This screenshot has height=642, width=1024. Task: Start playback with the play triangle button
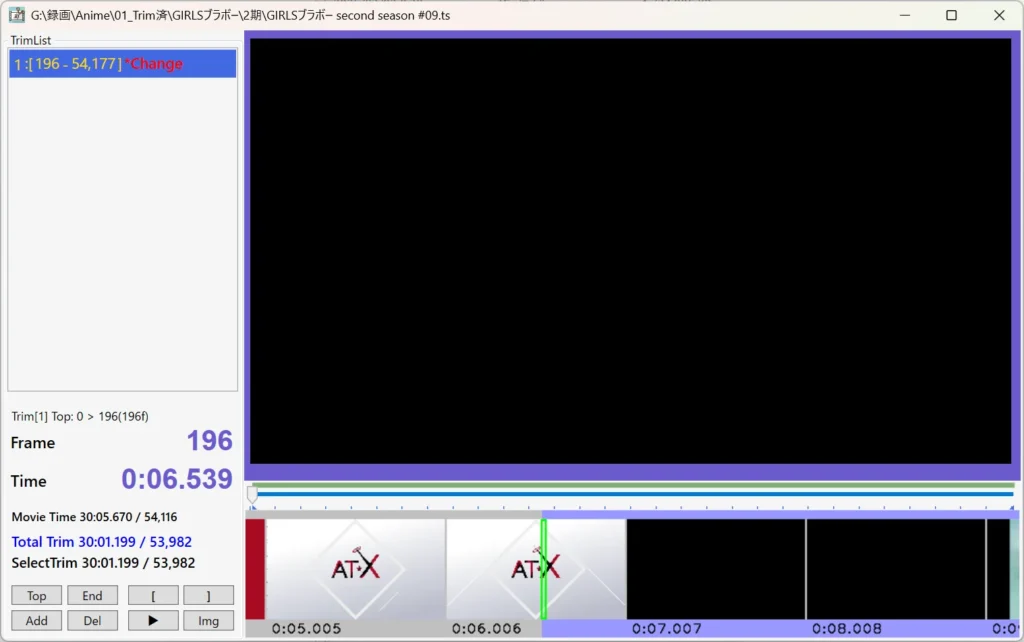tap(152, 621)
